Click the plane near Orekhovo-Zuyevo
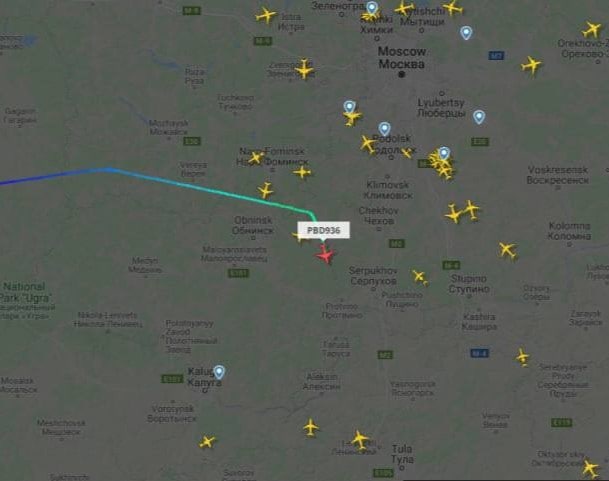The image size is (609, 481). (x=591, y=30)
